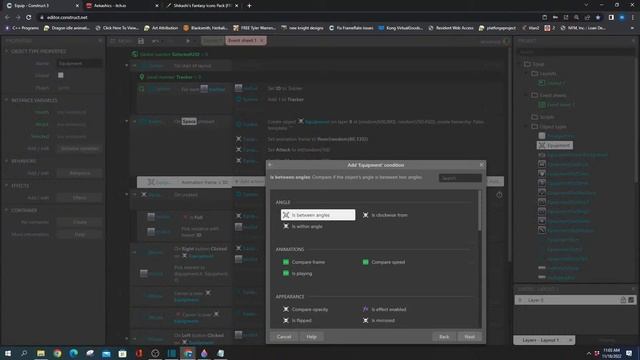Click the dialog's back arrow icon

270,165
